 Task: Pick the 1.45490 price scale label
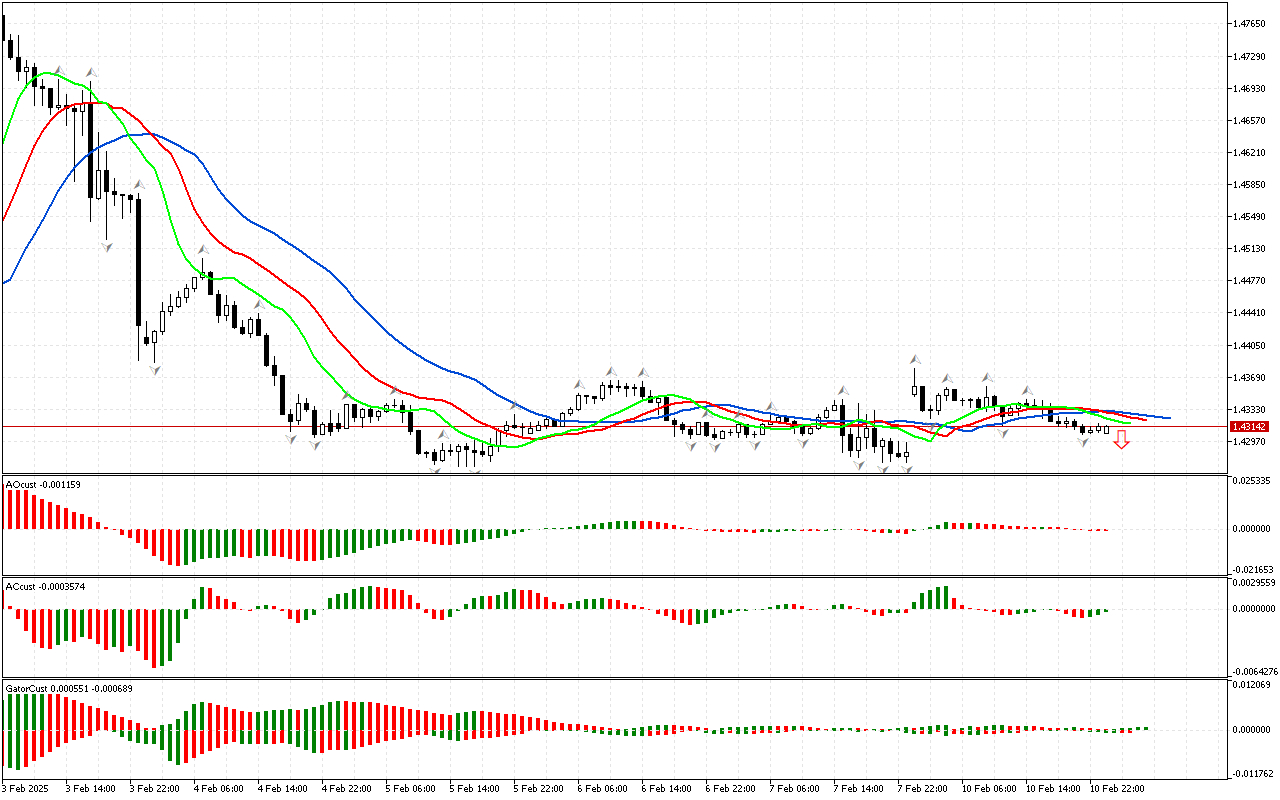coord(1250,216)
